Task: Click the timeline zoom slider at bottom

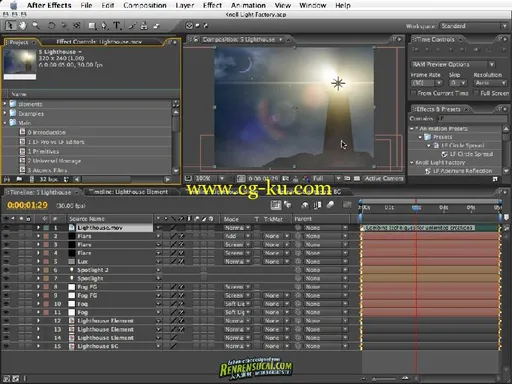Action: (384, 379)
